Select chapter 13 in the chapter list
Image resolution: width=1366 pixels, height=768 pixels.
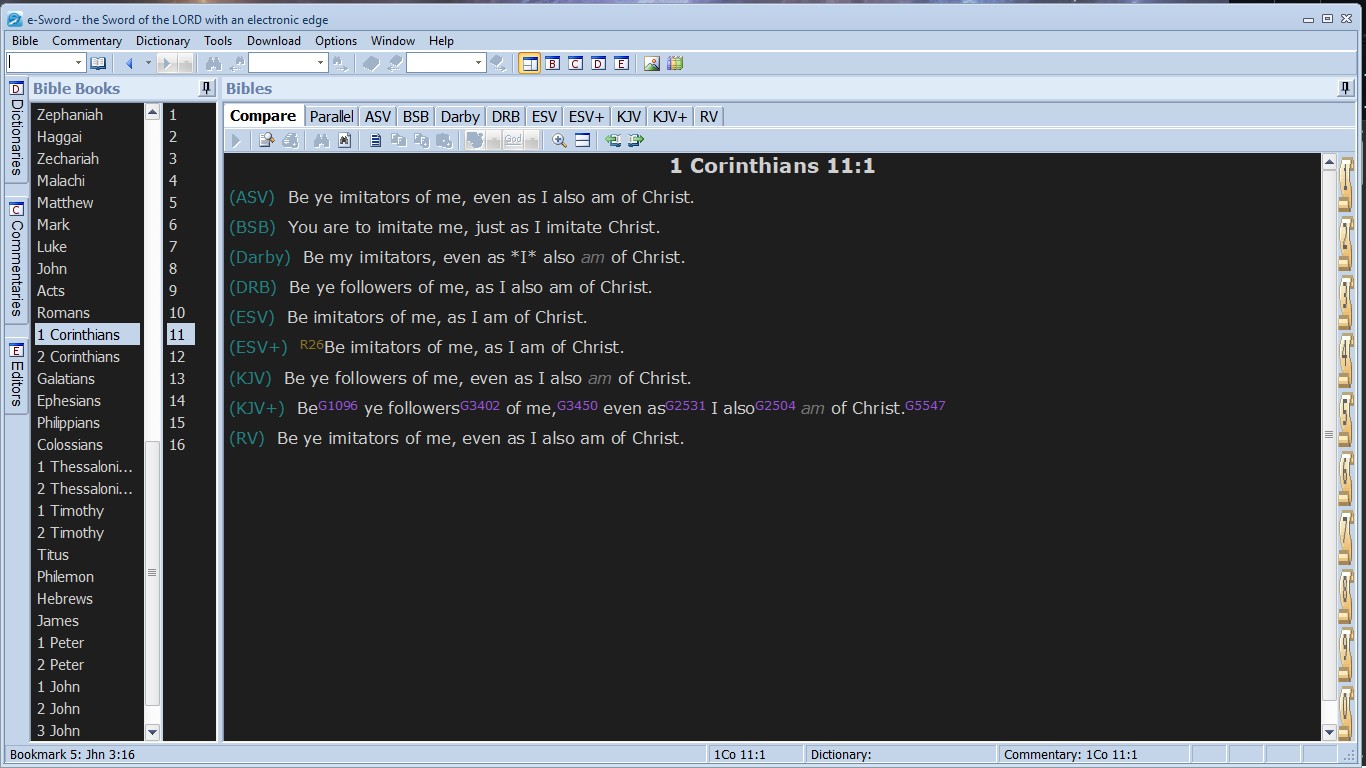click(x=177, y=379)
